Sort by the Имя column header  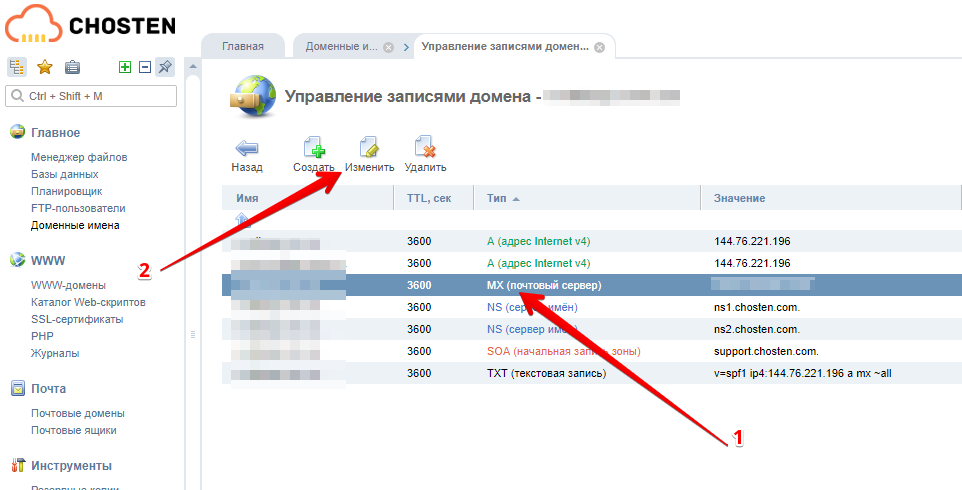(x=307, y=198)
